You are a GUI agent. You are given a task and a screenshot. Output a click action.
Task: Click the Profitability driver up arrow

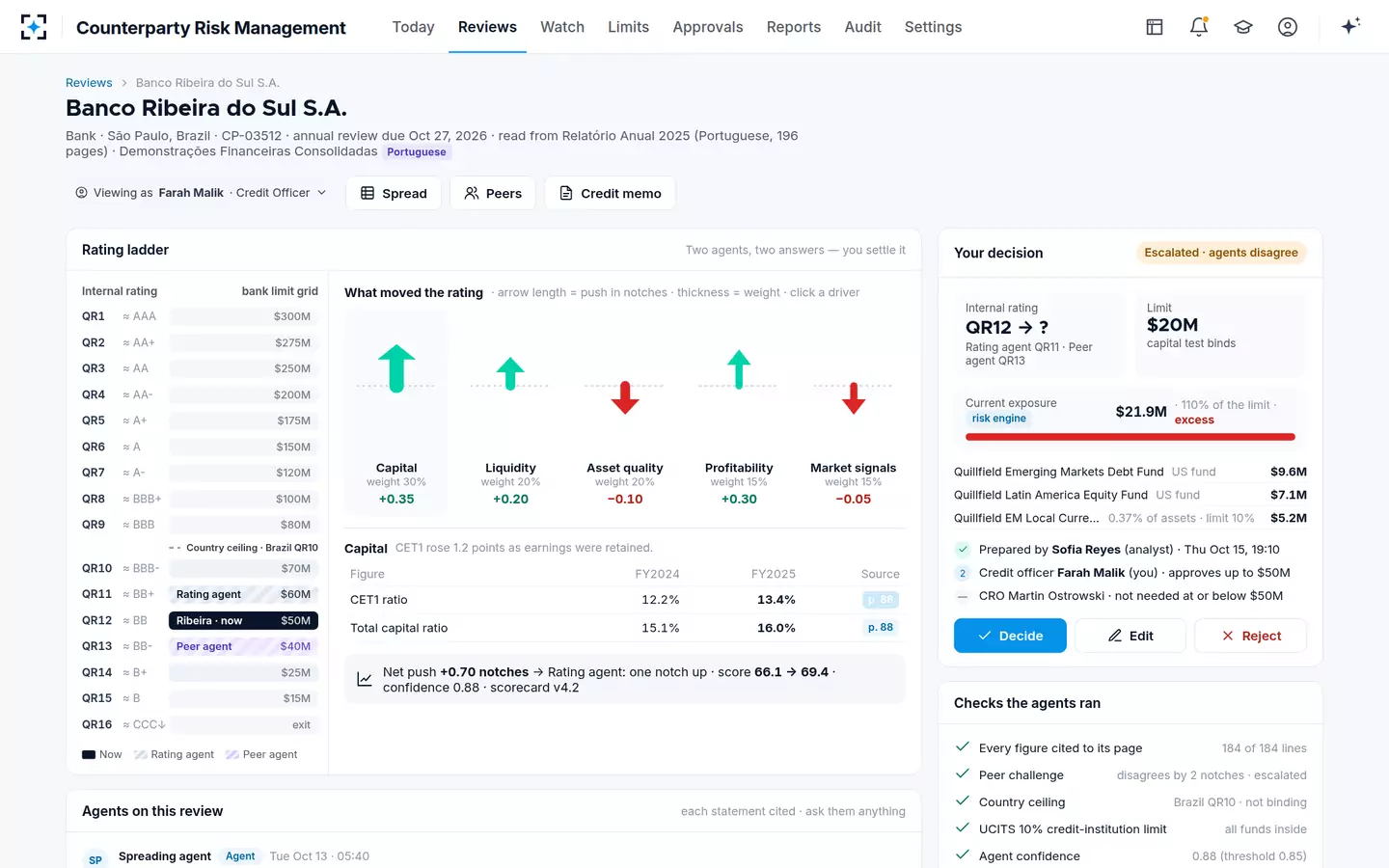click(x=739, y=369)
